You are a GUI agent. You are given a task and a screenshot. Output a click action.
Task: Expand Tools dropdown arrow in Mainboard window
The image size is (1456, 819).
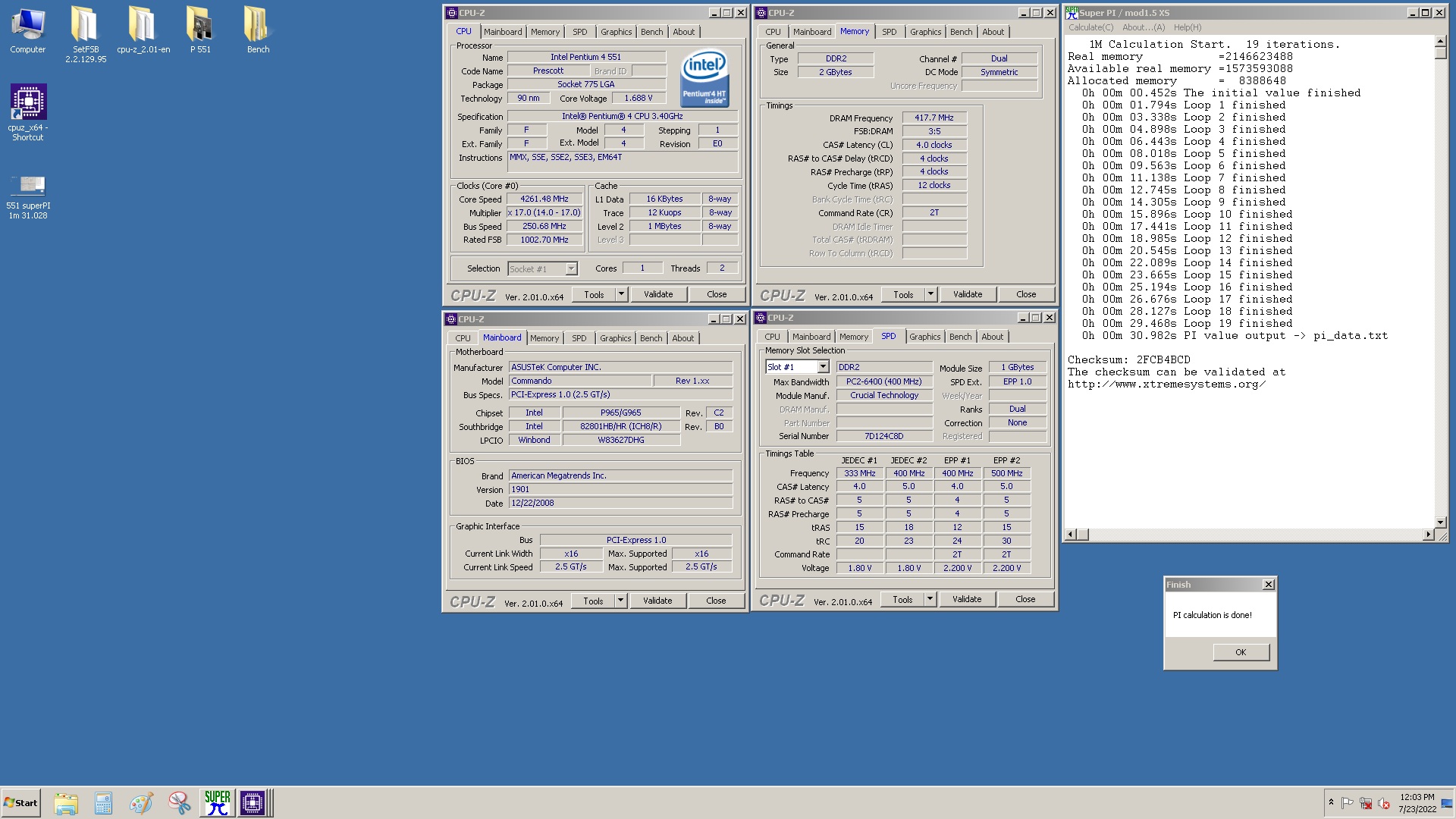click(x=620, y=601)
